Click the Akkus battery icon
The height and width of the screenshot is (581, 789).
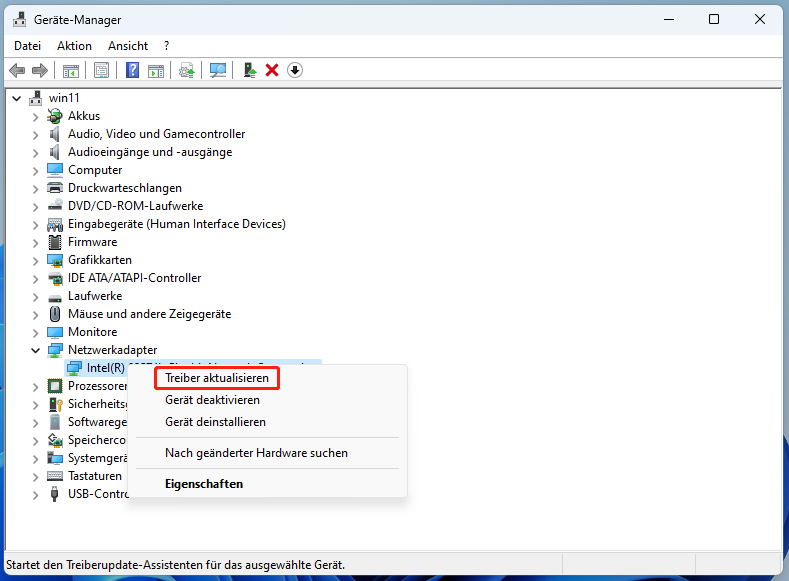pyautogui.click(x=54, y=116)
